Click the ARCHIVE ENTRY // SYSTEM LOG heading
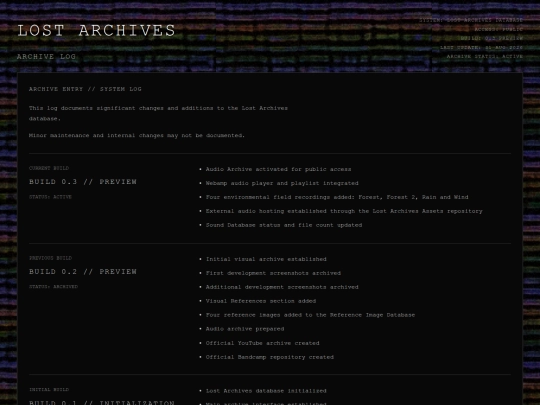Viewport: 540px width, 405px height. pyautogui.click(x=85, y=89)
